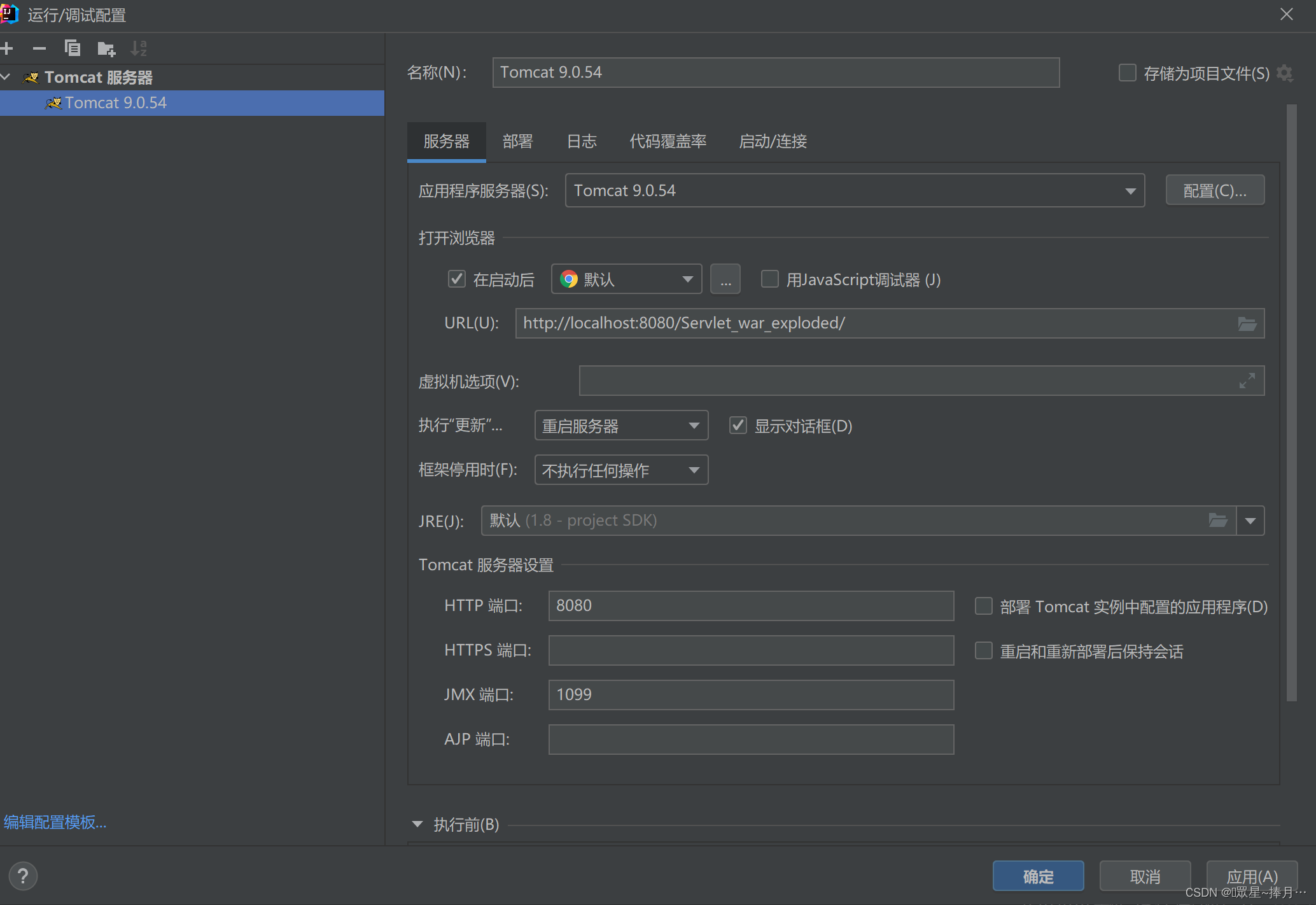
Task: Open 重启服务器 update action dropdown
Action: [621, 425]
